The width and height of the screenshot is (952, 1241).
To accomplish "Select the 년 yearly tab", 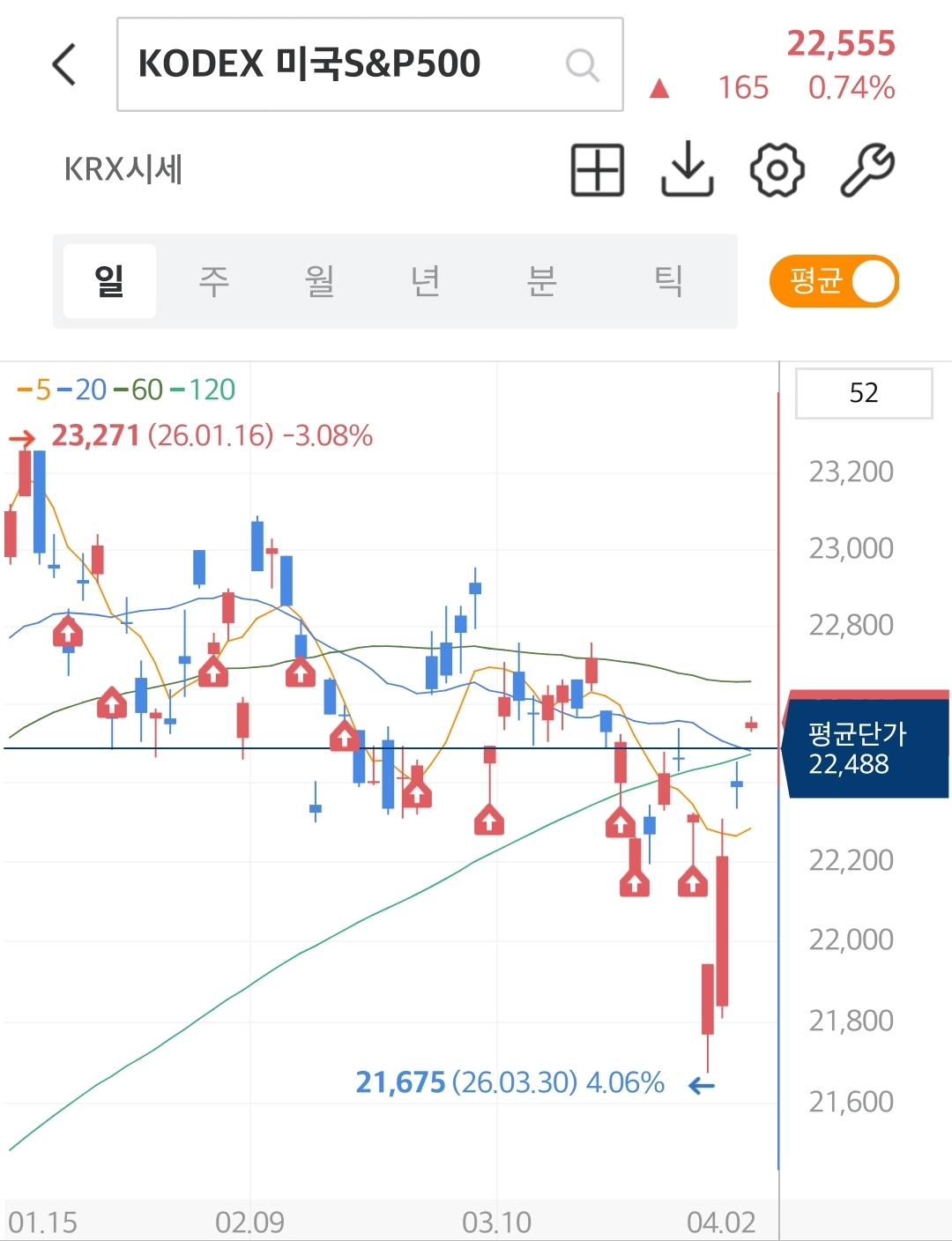I will tap(425, 281).
